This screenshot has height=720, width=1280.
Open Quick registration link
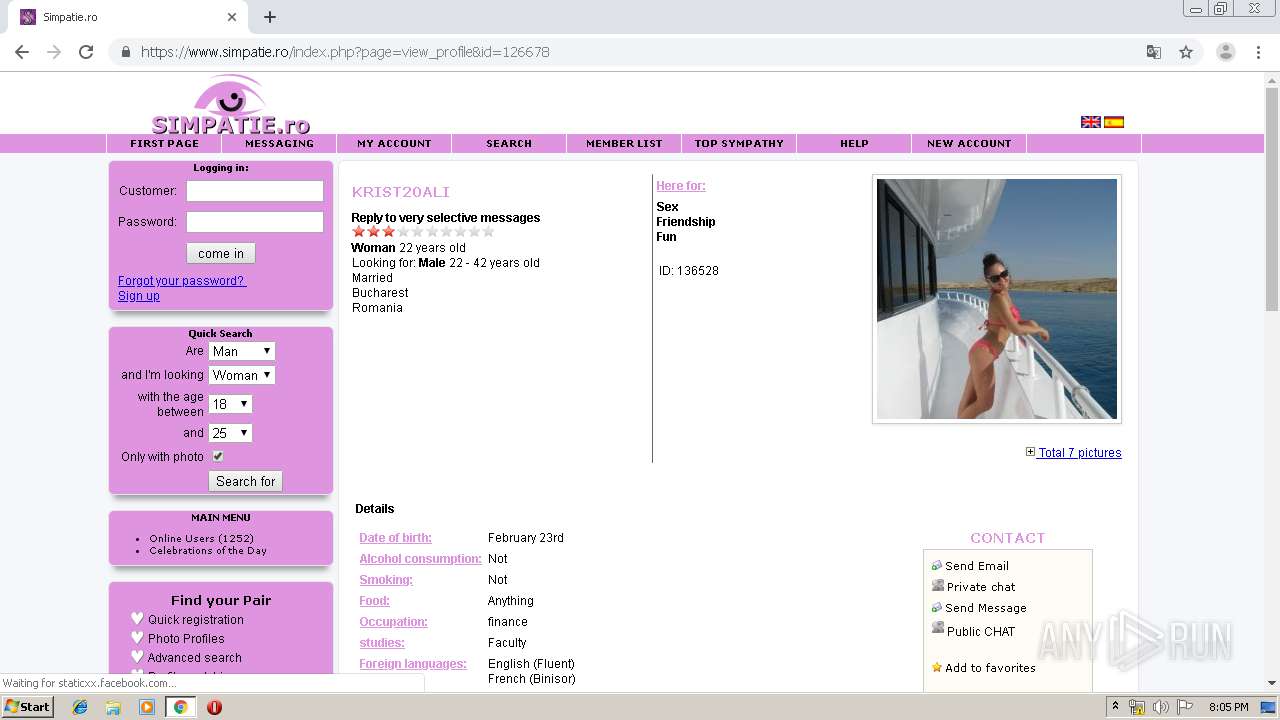pyautogui.click(x=196, y=620)
